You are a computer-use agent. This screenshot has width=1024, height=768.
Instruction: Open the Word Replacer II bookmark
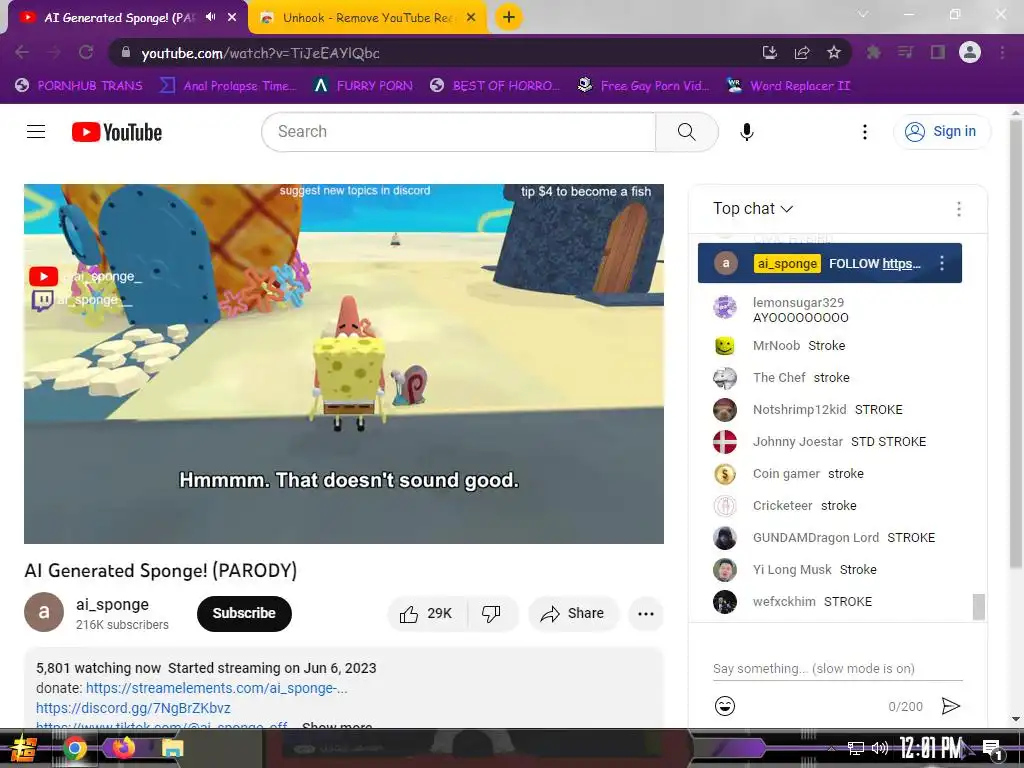pos(789,86)
